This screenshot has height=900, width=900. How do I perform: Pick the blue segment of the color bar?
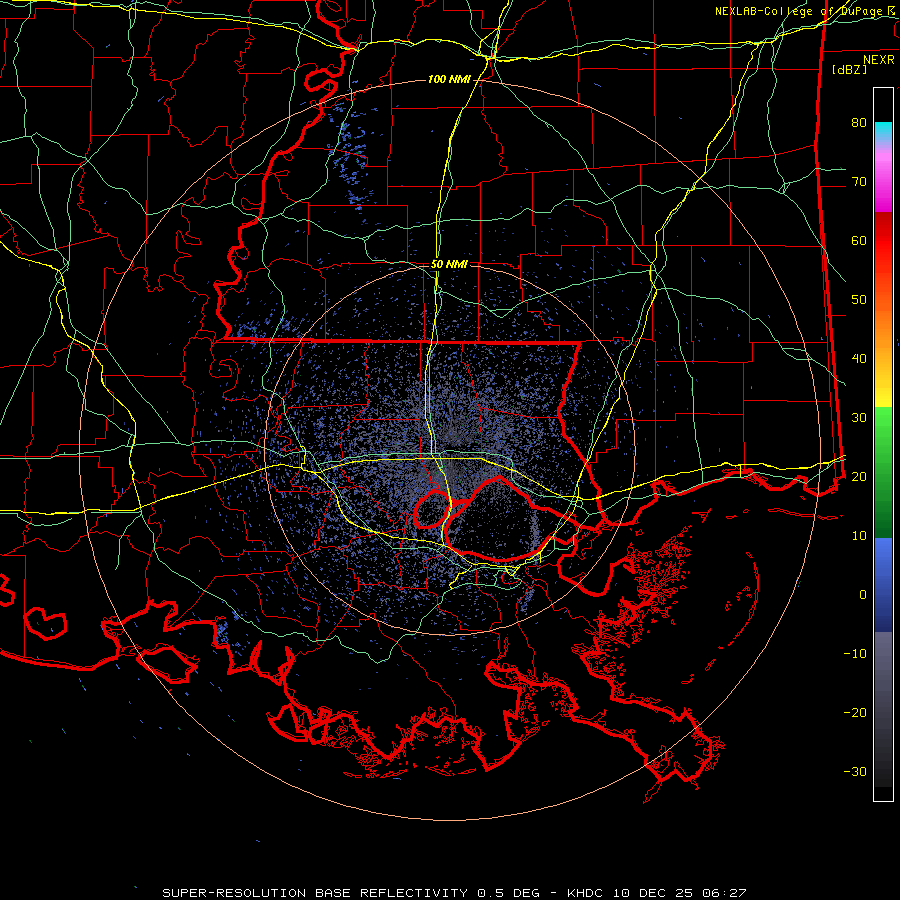(x=883, y=585)
